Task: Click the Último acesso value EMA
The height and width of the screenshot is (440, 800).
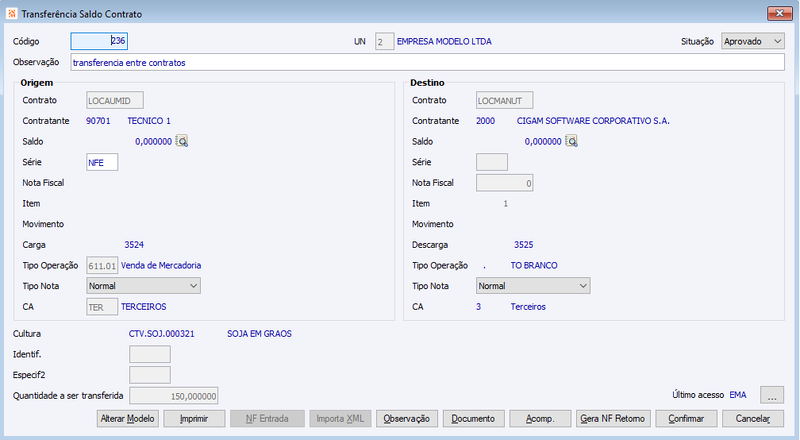Action: tap(738, 395)
